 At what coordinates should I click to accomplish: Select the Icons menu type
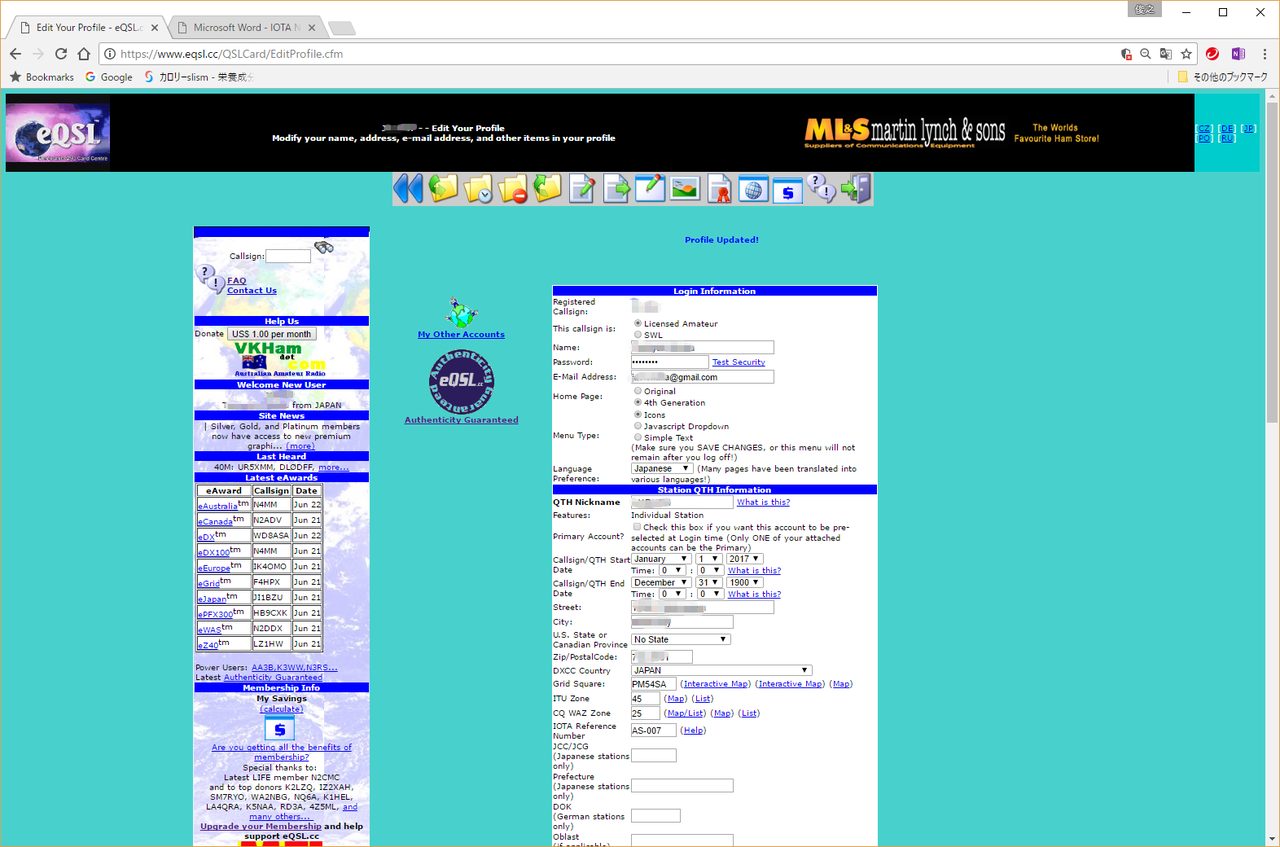click(x=638, y=414)
